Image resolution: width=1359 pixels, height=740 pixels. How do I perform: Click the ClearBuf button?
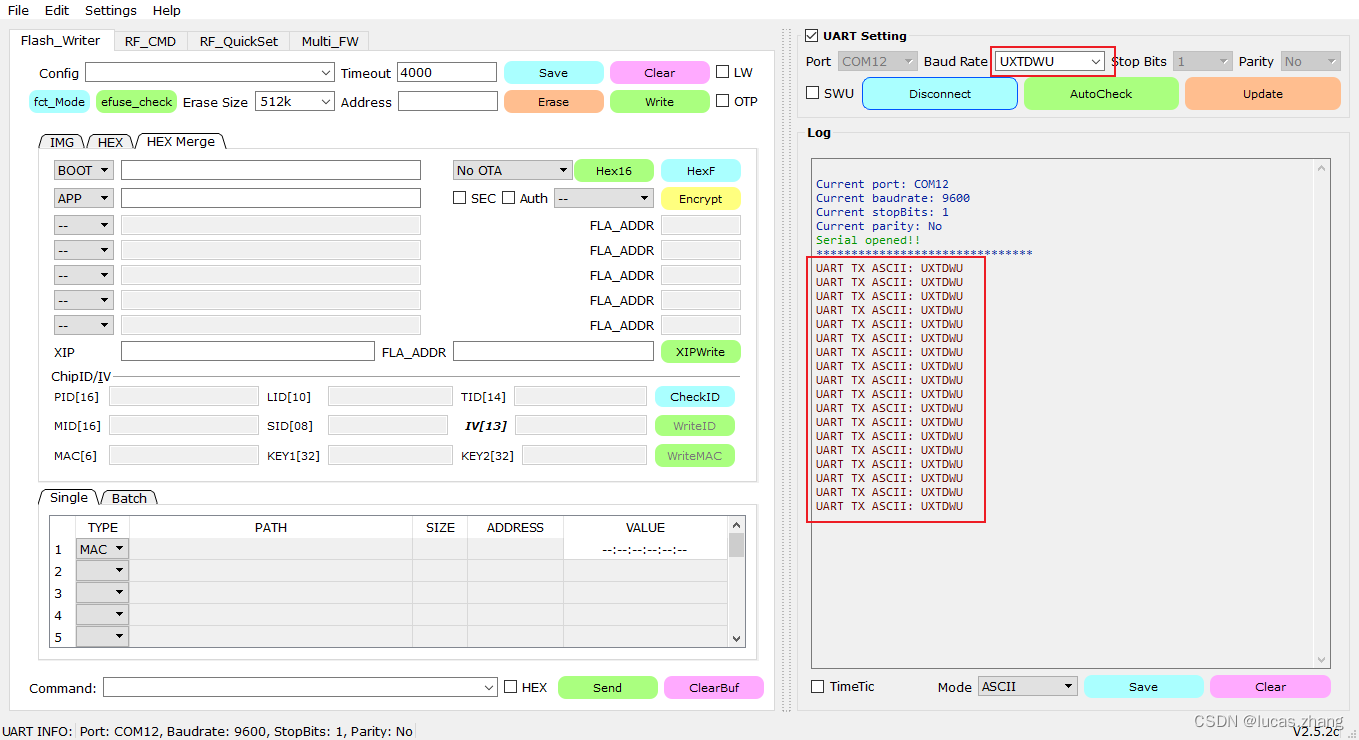click(x=713, y=687)
